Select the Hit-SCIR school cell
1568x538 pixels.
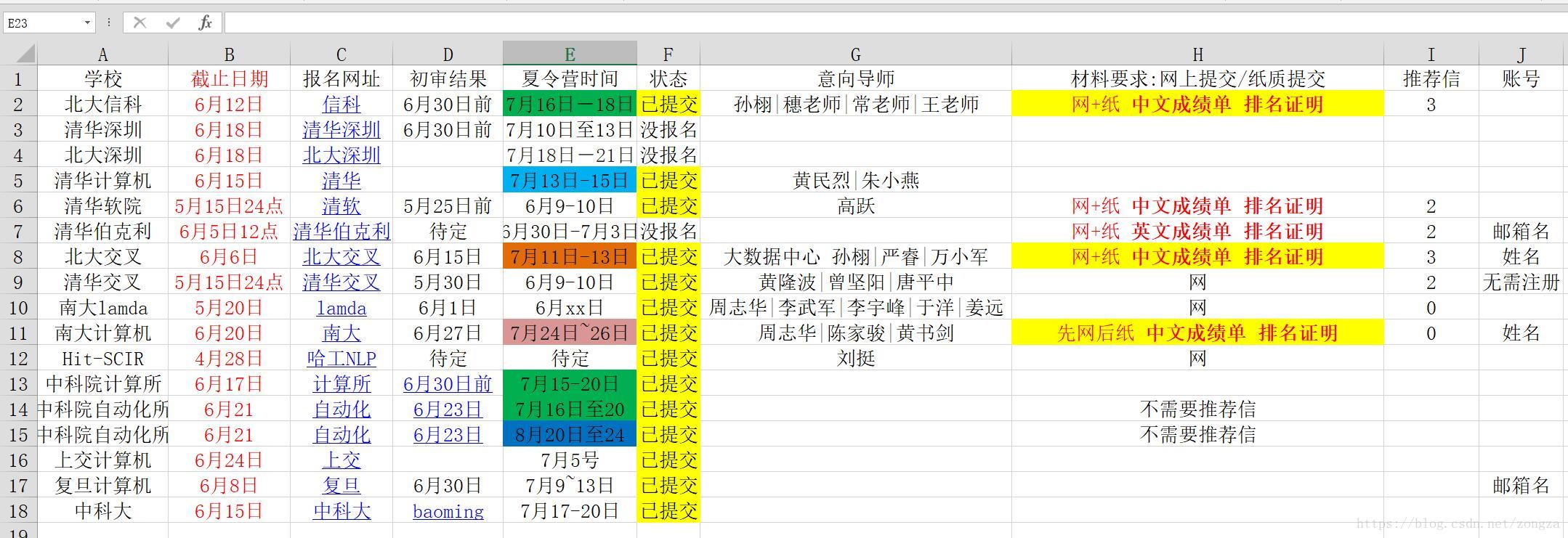point(102,359)
